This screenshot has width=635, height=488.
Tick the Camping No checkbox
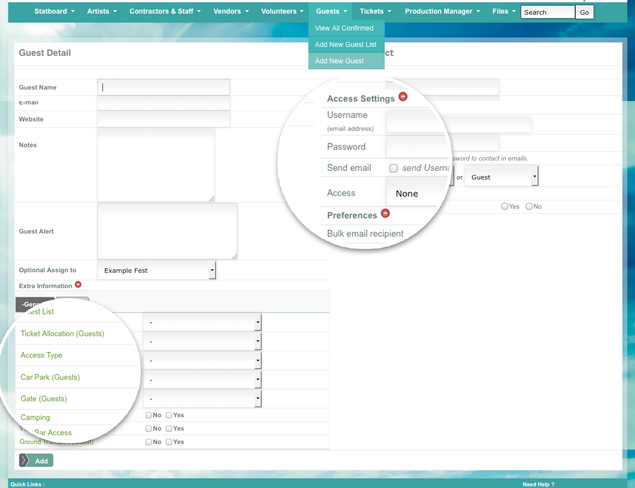[148, 415]
